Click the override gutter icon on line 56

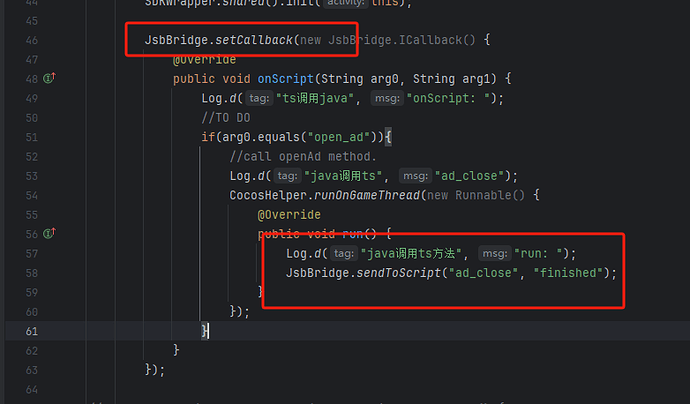pyautogui.click(x=49, y=233)
